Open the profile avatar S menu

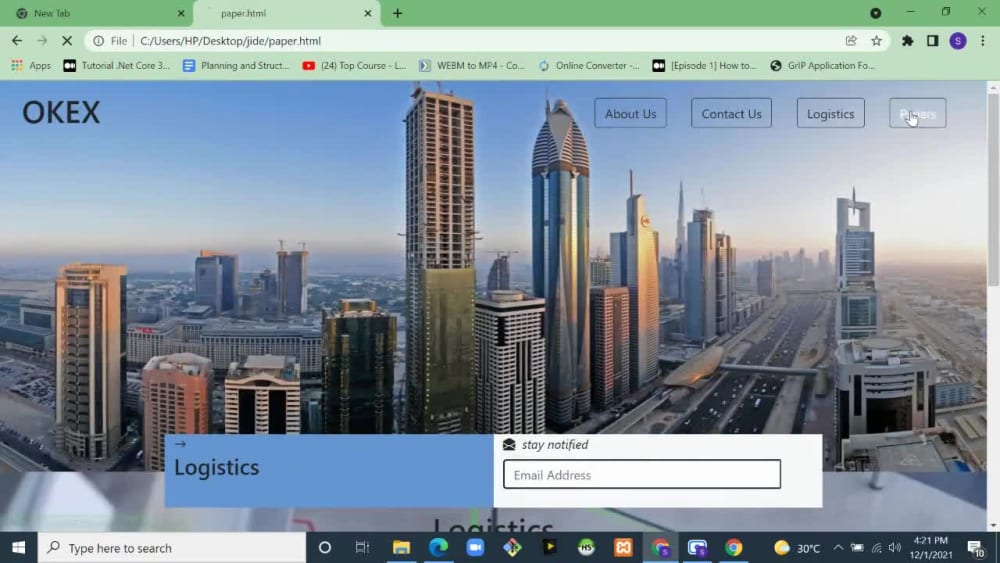[958, 41]
